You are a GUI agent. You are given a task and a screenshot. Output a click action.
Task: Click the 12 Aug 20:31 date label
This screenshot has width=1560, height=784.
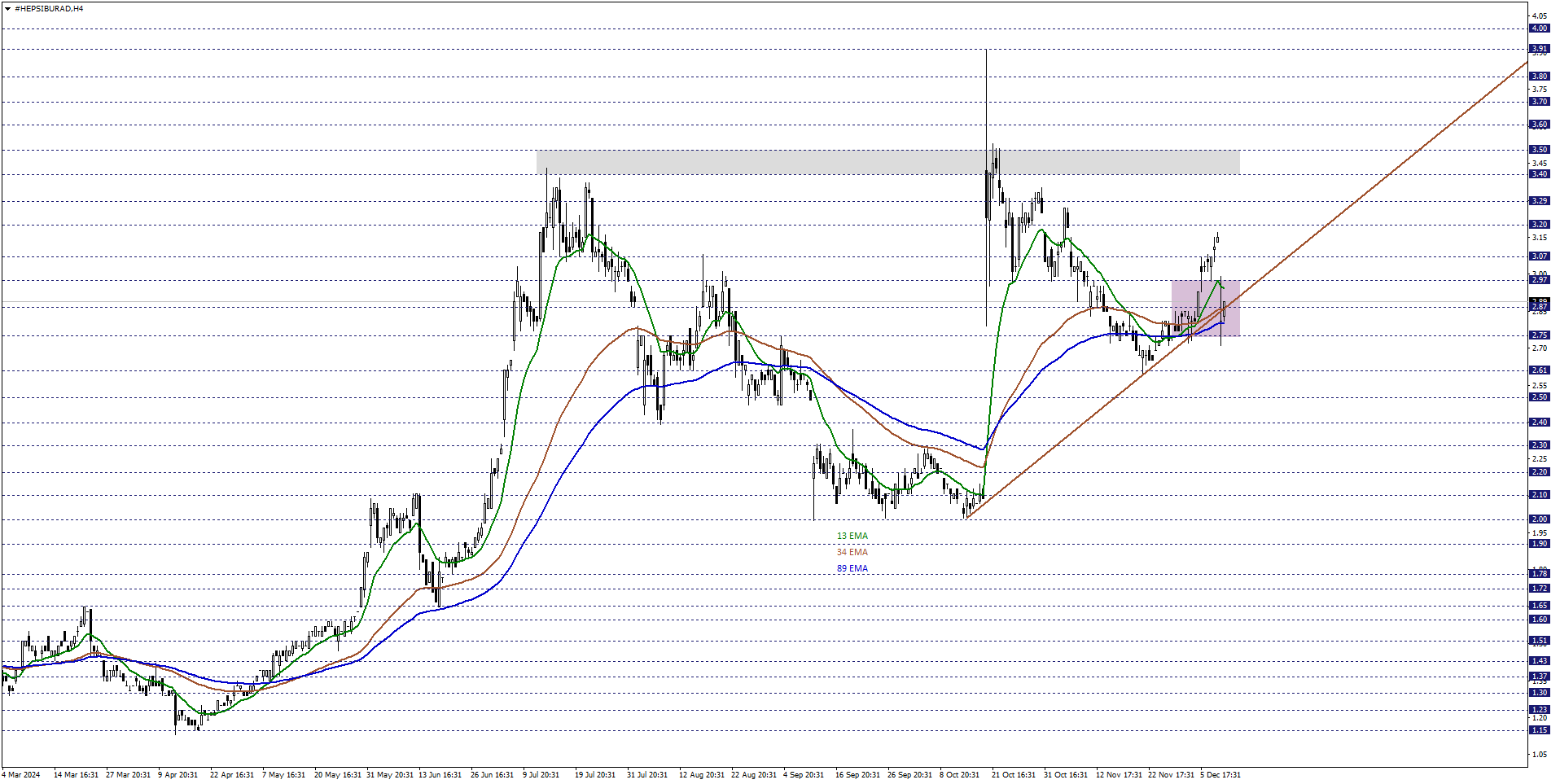(701, 775)
